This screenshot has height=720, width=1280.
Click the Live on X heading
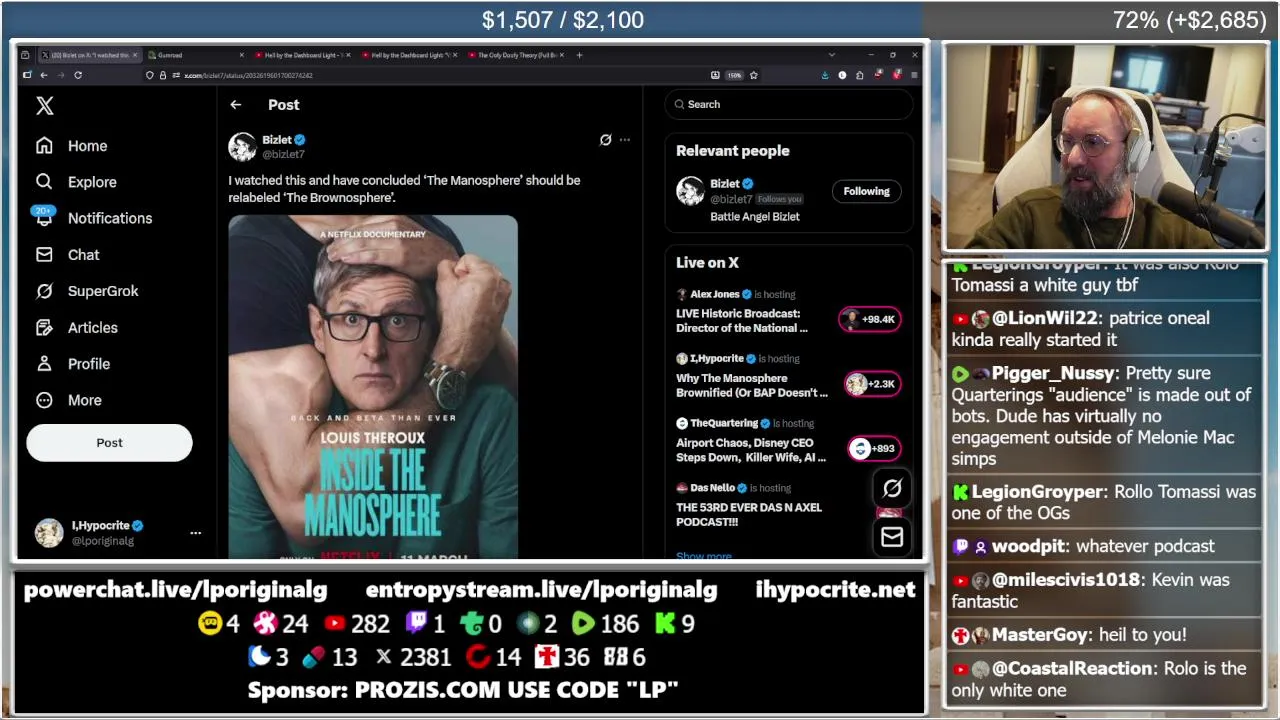tap(707, 263)
